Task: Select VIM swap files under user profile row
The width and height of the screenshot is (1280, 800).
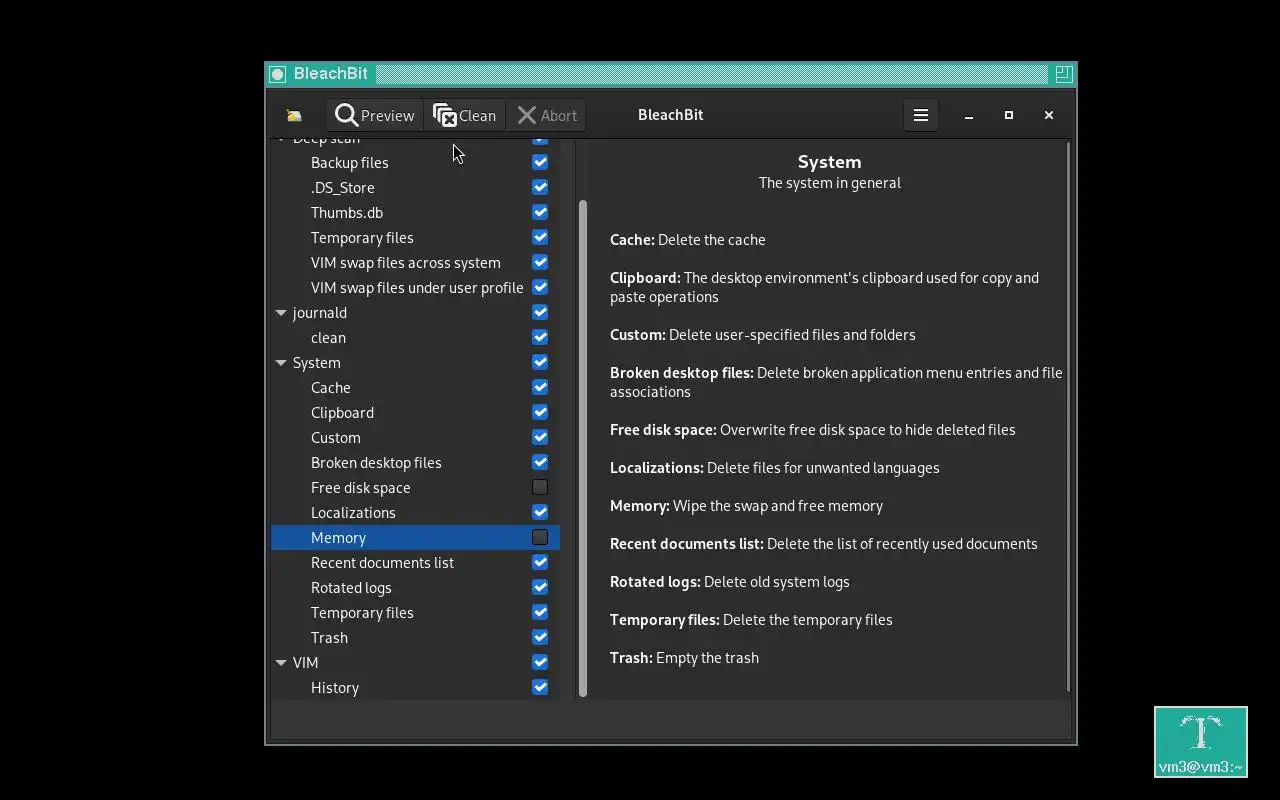Action: (417, 287)
